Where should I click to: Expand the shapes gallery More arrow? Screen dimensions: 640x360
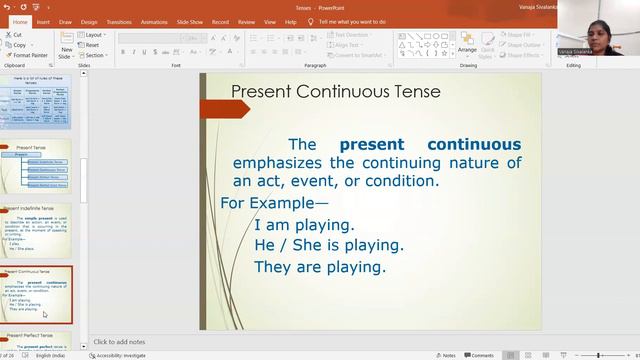pos(453,54)
